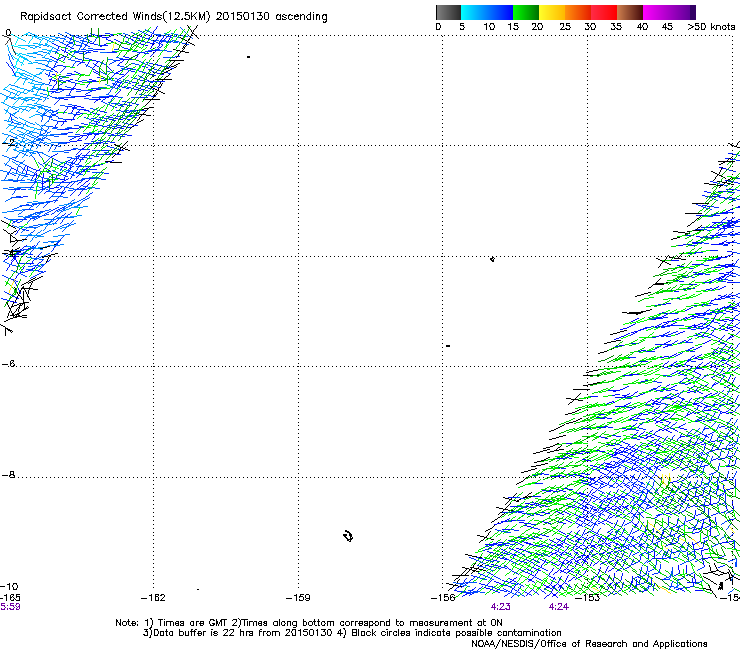Click the legend label '25'
Screen dimensions: 740x650
tap(565, 26)
